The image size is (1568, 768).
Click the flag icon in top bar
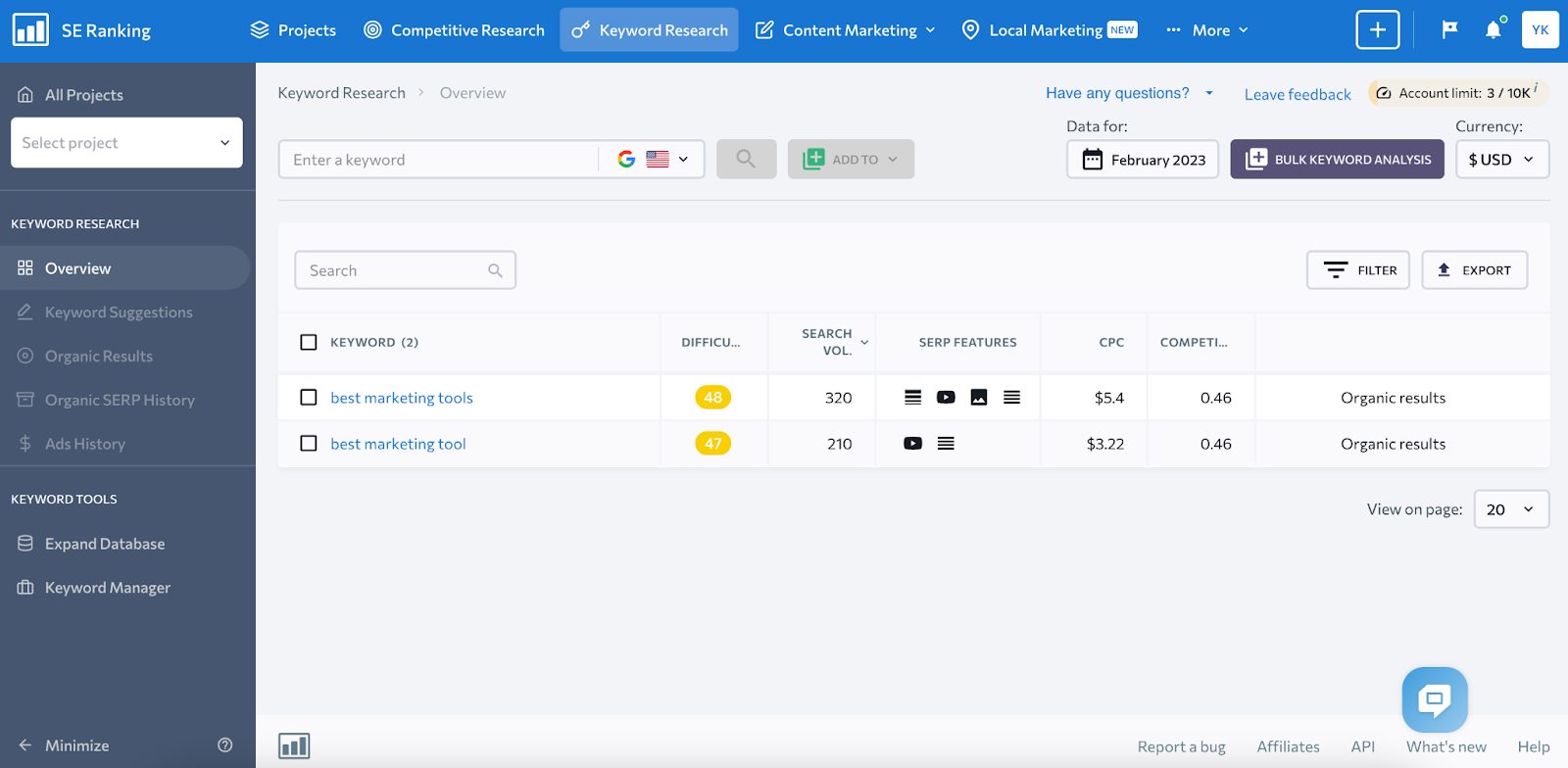(1449, 29)
